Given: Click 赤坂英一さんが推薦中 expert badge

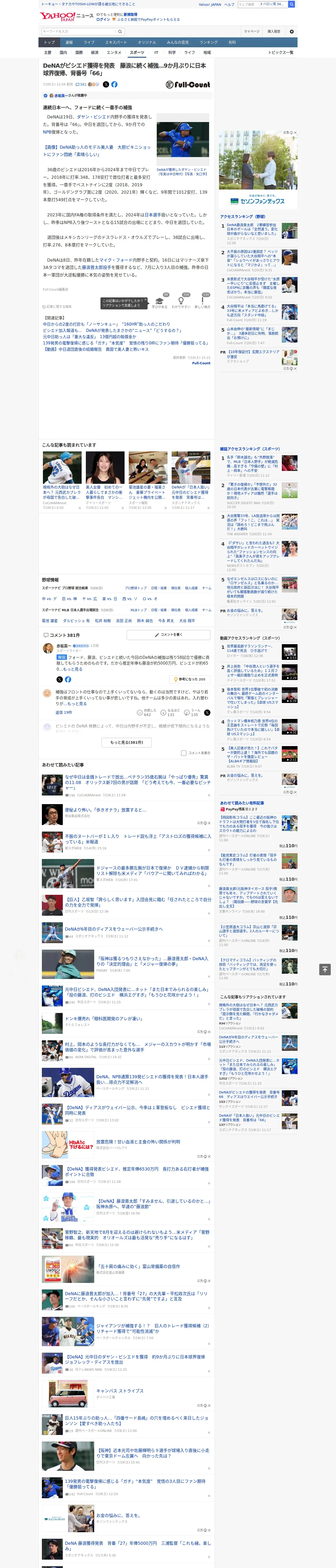Looking at the screenshot, I should (x=70, y=96).
